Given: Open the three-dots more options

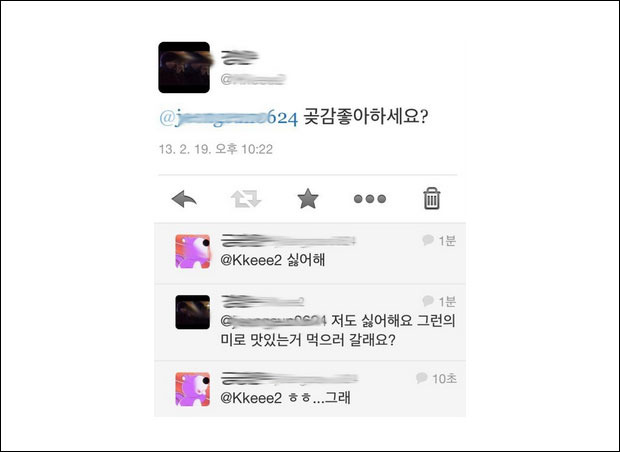Looking at the screenshot, I should tap(370, 199).
